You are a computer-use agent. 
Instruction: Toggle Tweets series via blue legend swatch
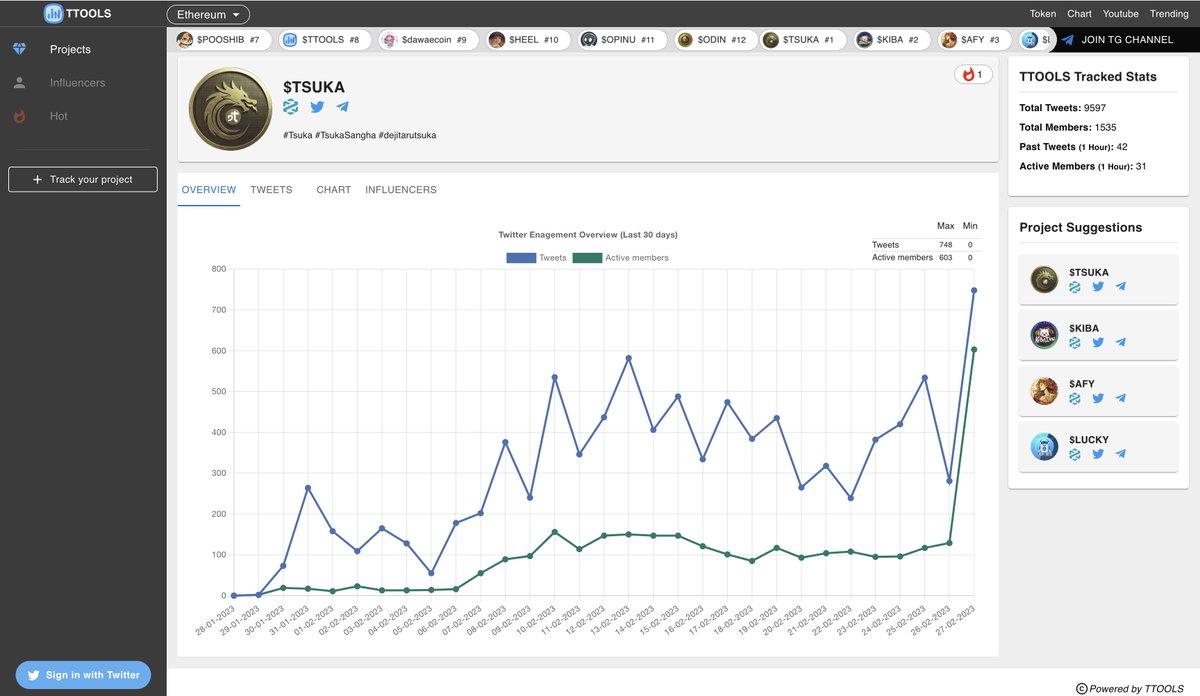pos(521,258)
